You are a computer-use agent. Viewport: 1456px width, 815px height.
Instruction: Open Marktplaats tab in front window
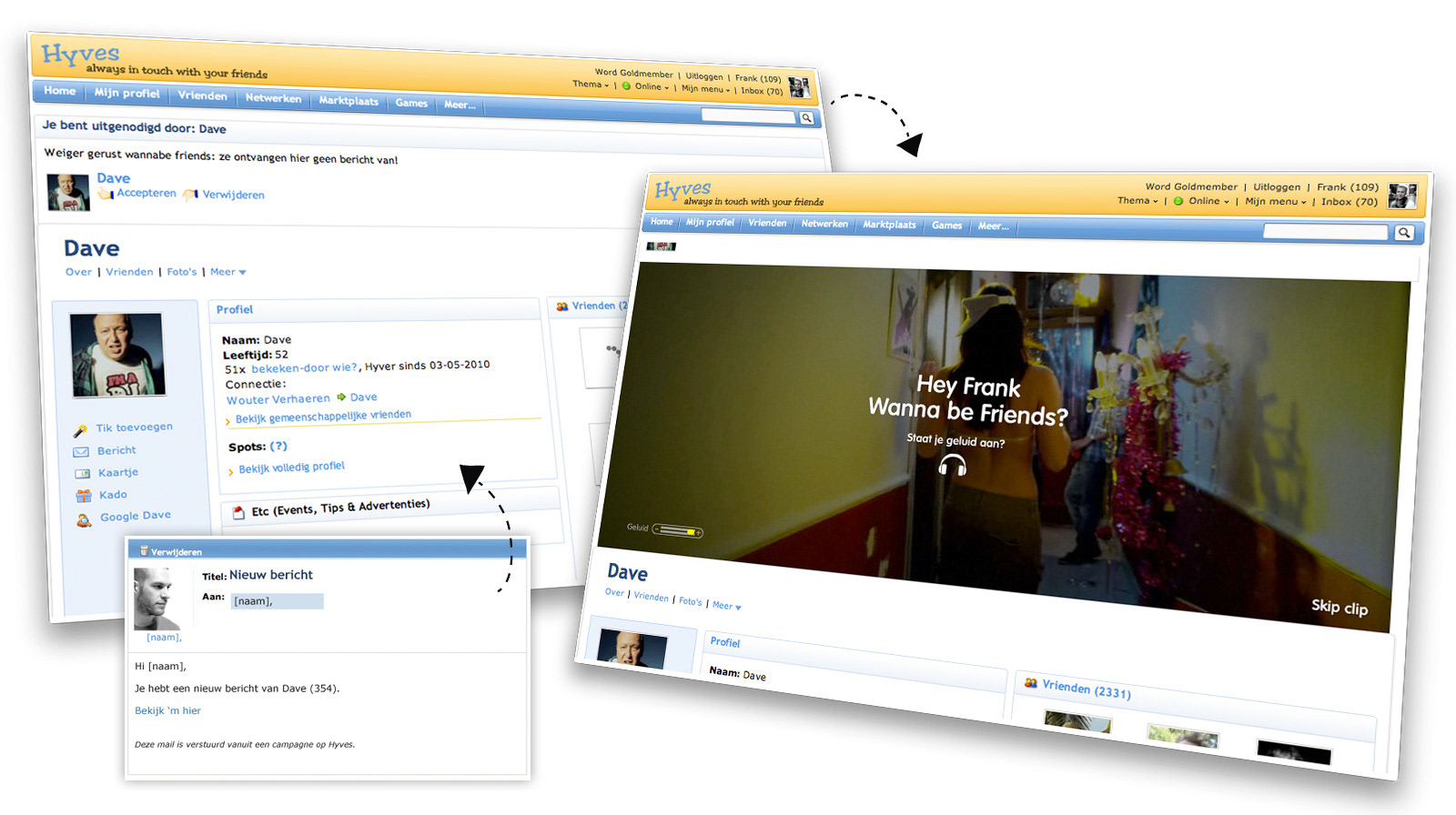click(889, 225)
